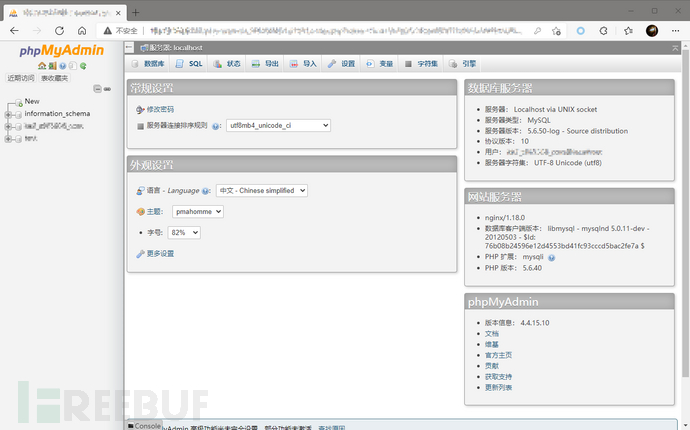Open the documentation page icon in sidebar
The width and height of the screenshot is (690, 430).
click(73, 66)
